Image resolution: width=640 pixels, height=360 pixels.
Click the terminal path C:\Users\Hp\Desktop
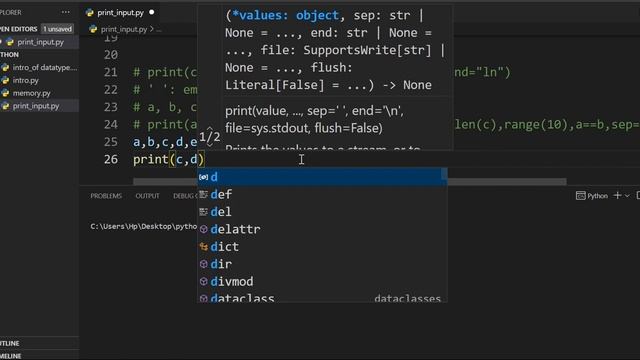[143, 226]
